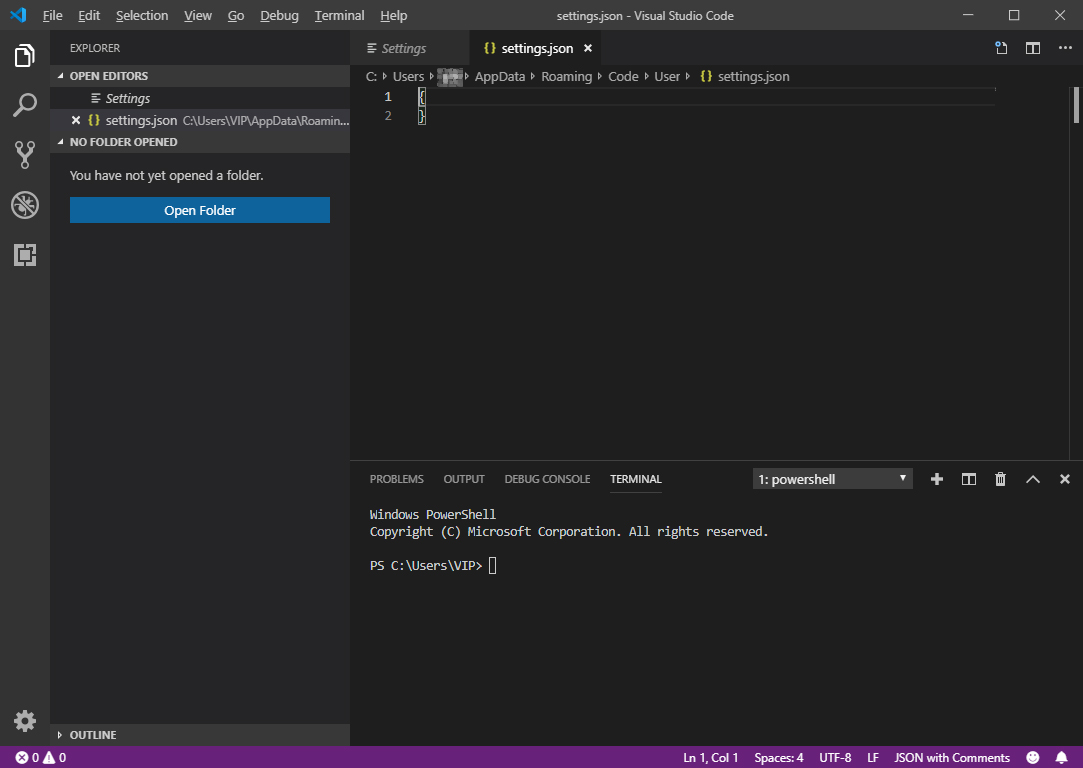Click the Code breadcrumb segment
The height and width of the screenshot is (768, 1083).
[x=623, y=77]
